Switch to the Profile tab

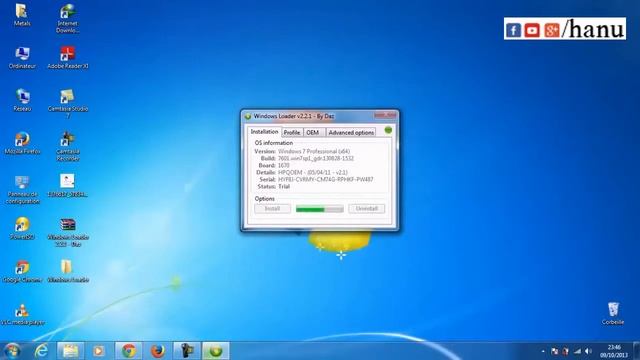[x=292, y=133]
